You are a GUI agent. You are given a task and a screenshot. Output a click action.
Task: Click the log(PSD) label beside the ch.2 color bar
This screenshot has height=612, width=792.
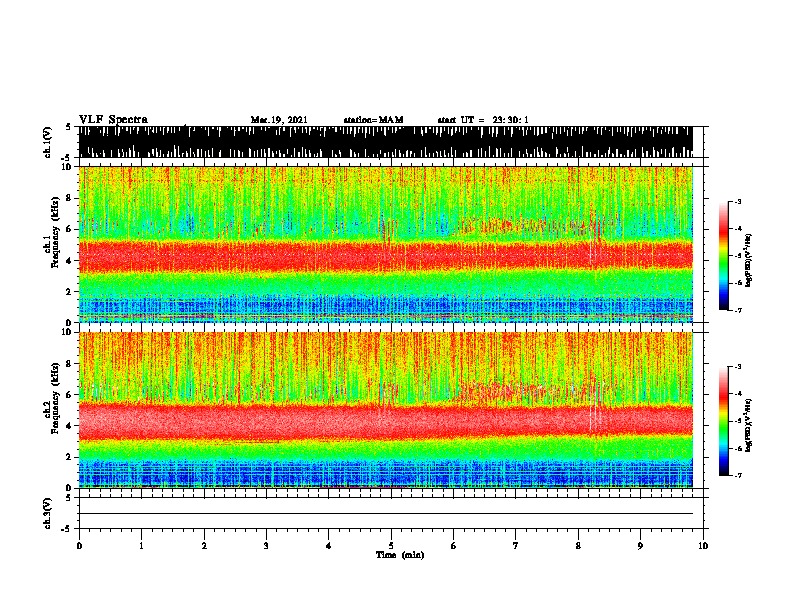pyautogui.click(x=749, y=425)
